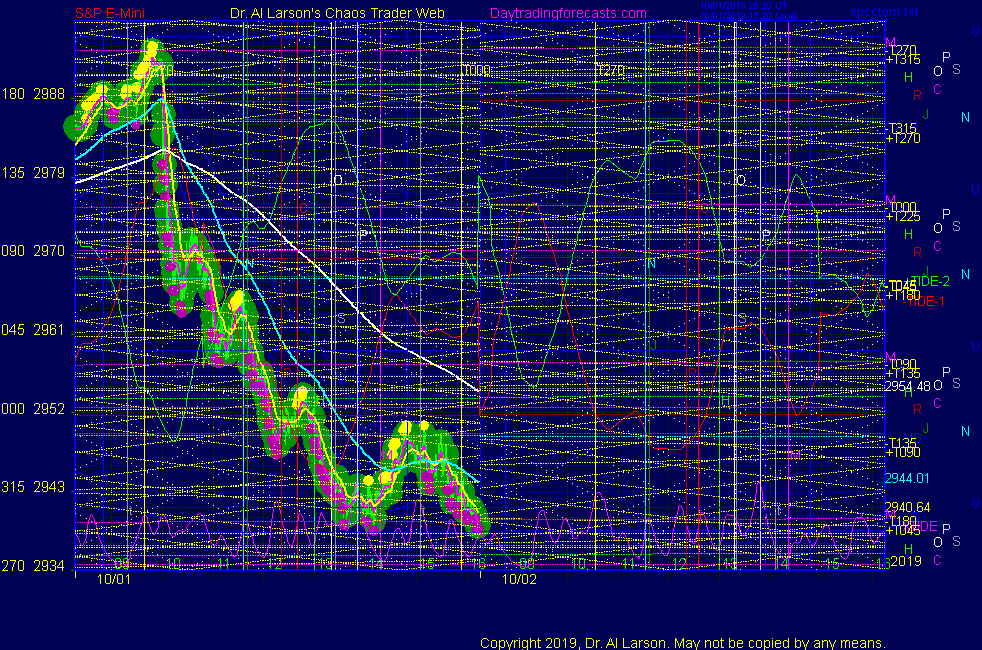Viewport: 982px width, 650px height.
Task: Click the +T225 level label
Action: 903,217
